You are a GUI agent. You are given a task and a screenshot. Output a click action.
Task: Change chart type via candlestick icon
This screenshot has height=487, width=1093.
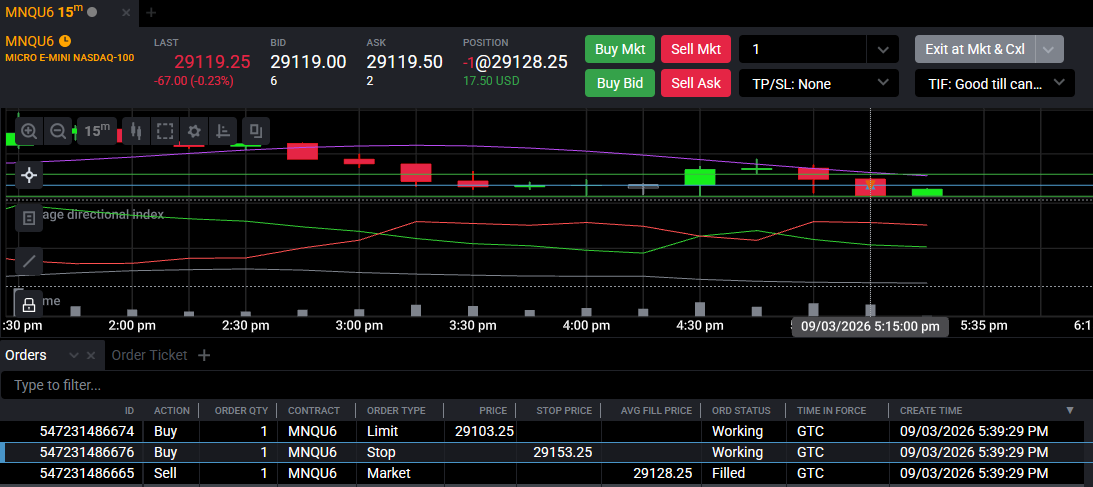[136, 131]
